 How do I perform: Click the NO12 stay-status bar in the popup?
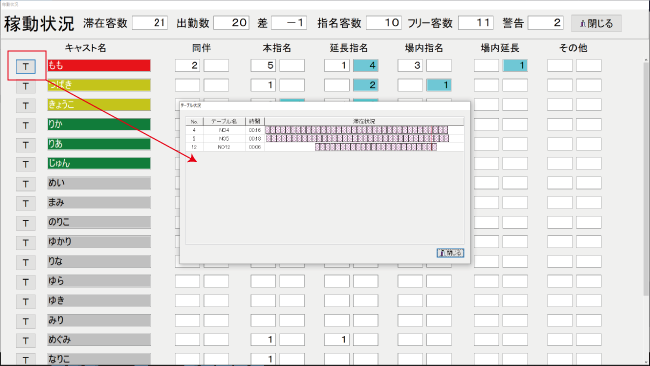tap(376, 147)
